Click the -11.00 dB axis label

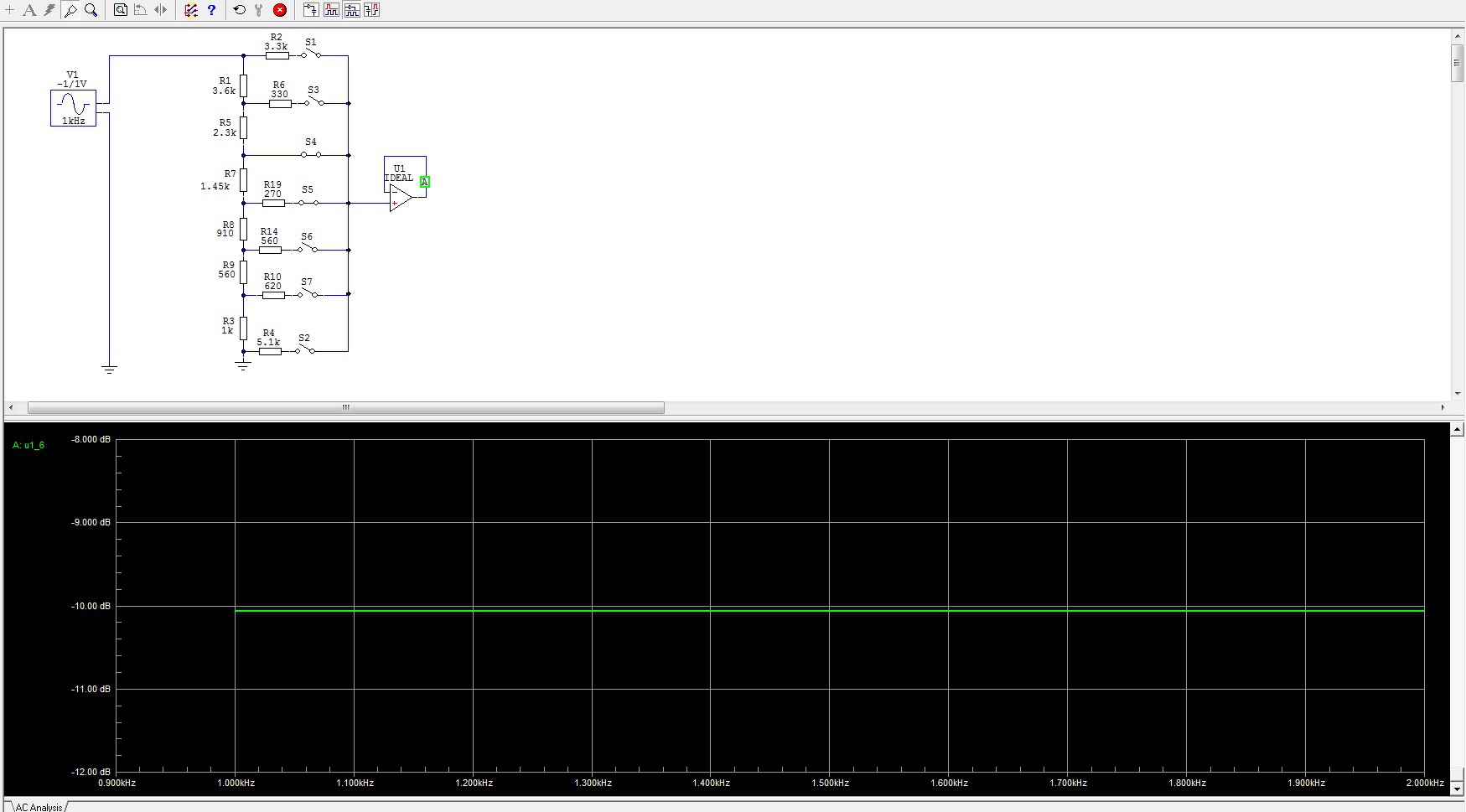click(x=91, y=689)
